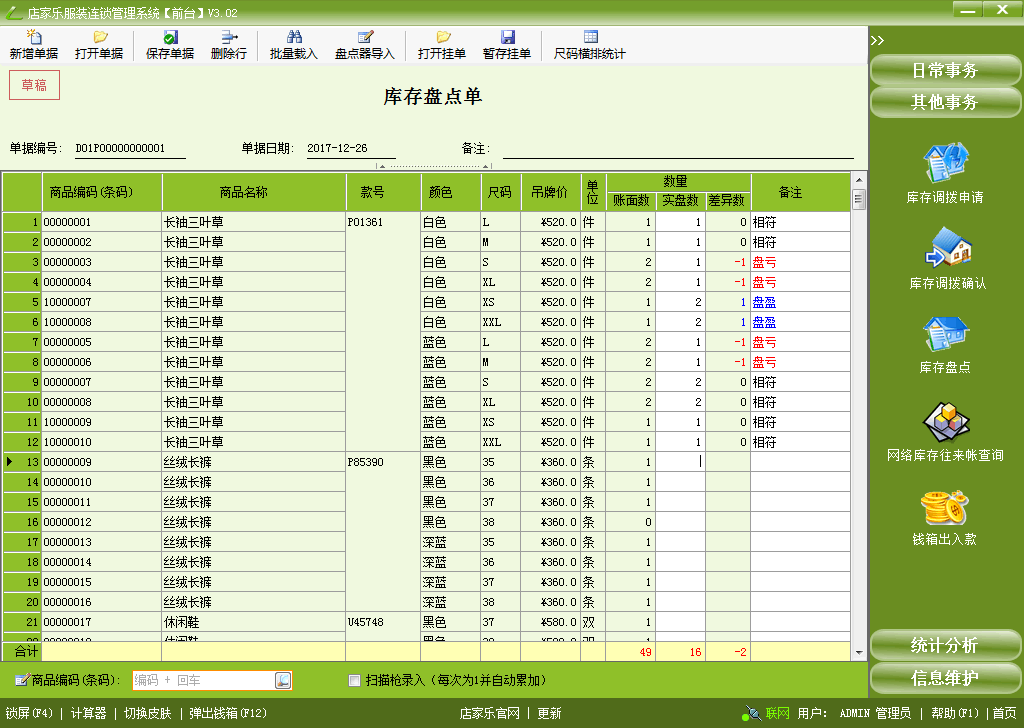Open the 库存盘点 sidebar icon
Screen dimensions: 1024x728
[x=945, y=345]
